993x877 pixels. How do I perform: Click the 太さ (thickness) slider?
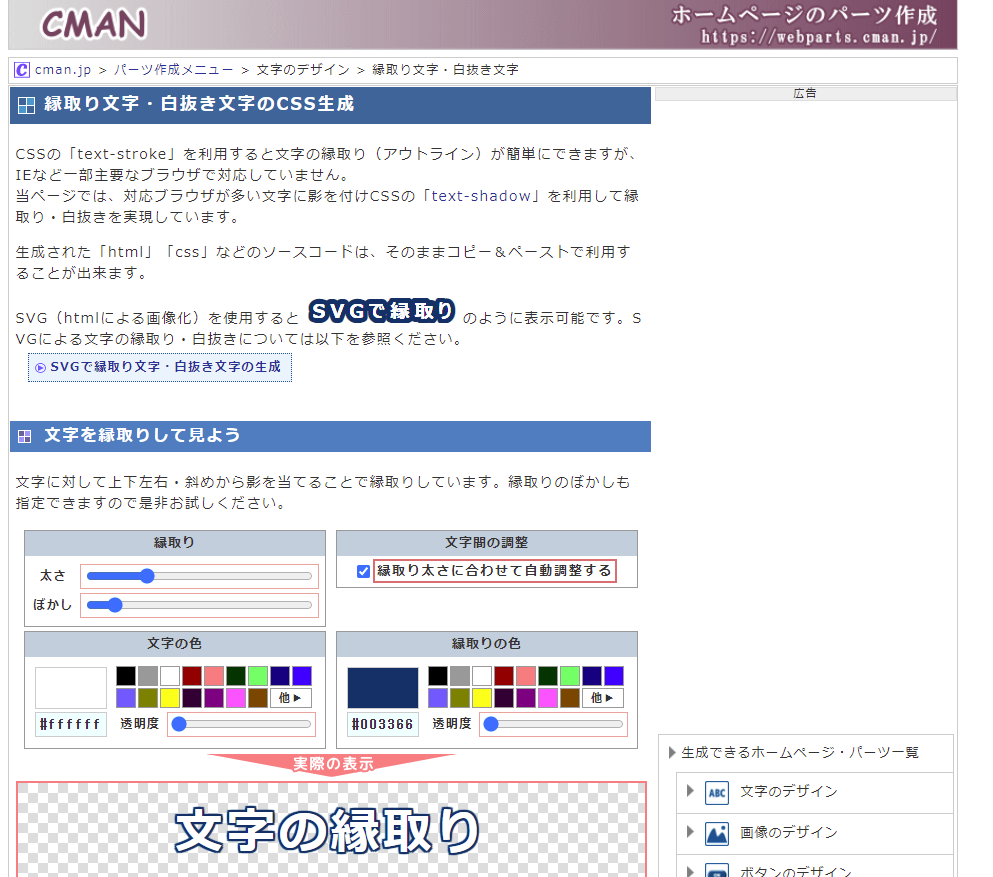pyautogui.click(x=199, y=576)
